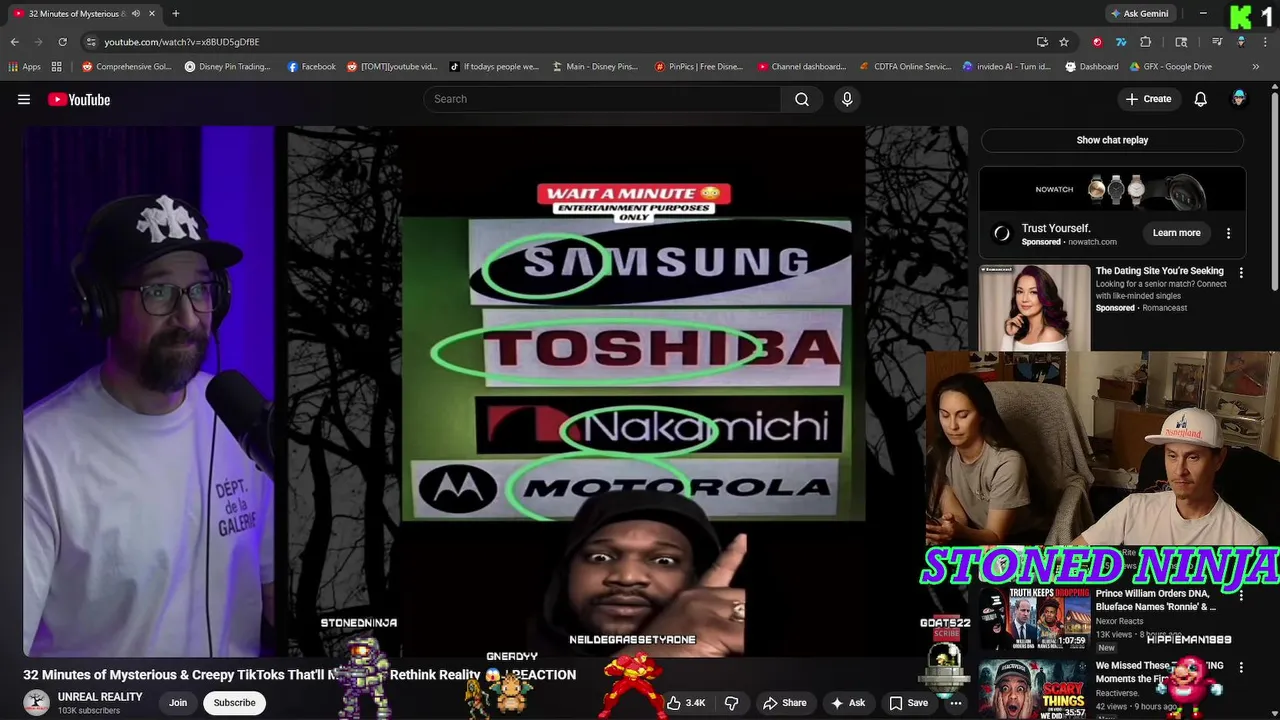Select the 32 Minutes of Mysterious tab
The width and height of the screenshot is (1280, 720).
(x=85, y=14)
